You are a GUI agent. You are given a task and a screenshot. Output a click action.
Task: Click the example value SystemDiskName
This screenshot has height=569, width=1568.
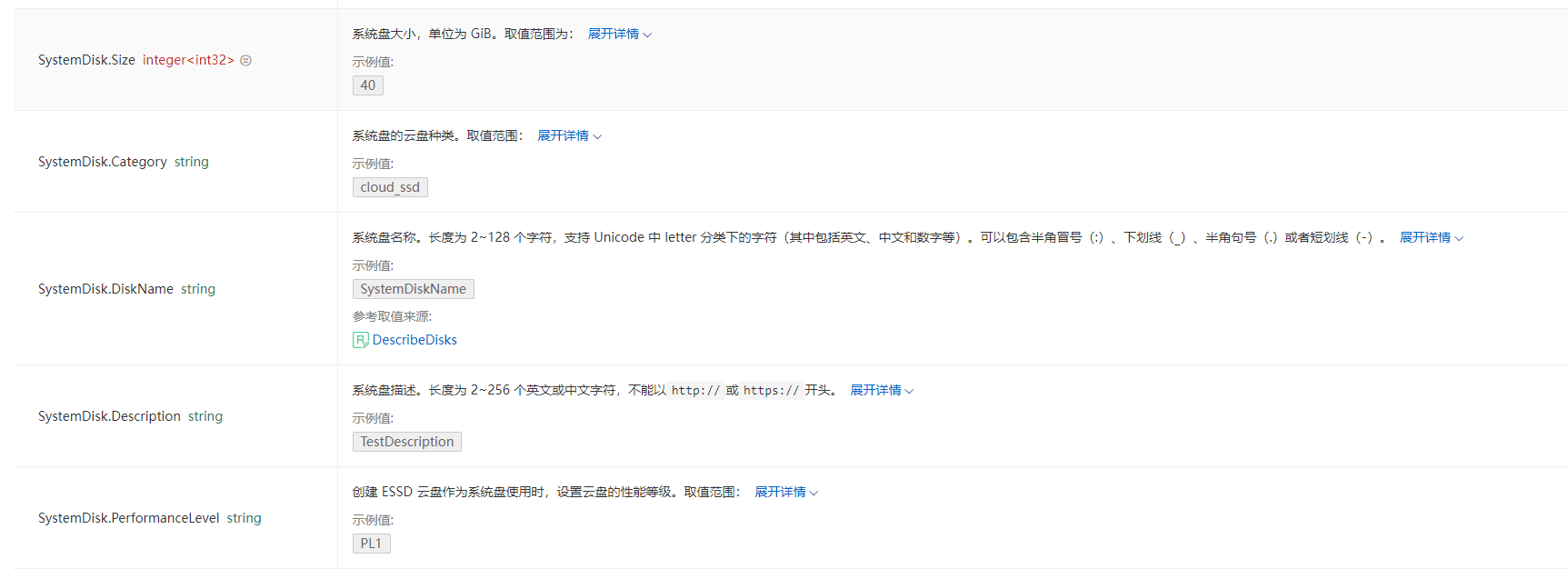coord(414,289)
